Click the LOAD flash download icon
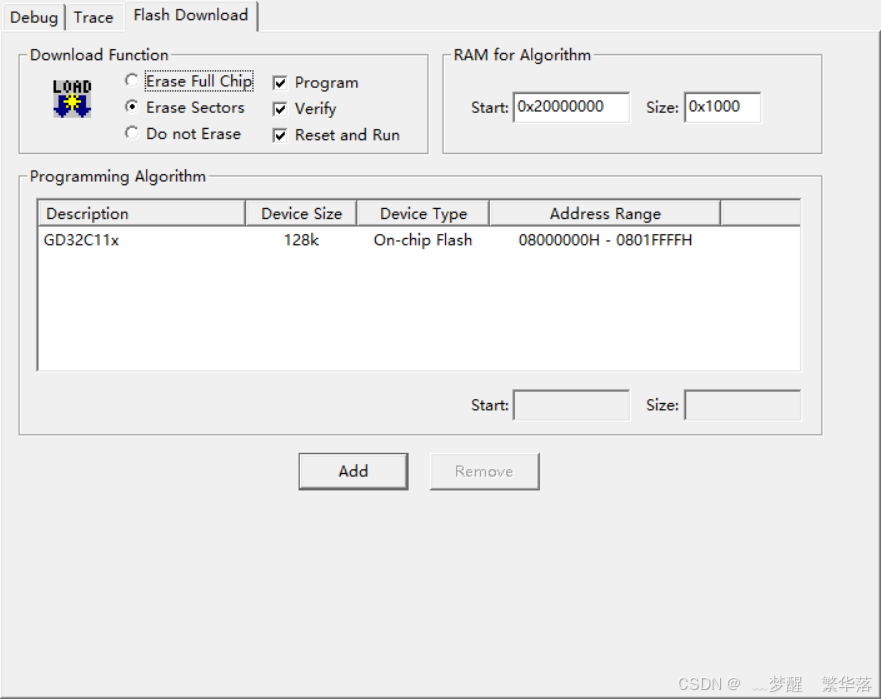Screen dimensions: 881x699 [72, 98]
